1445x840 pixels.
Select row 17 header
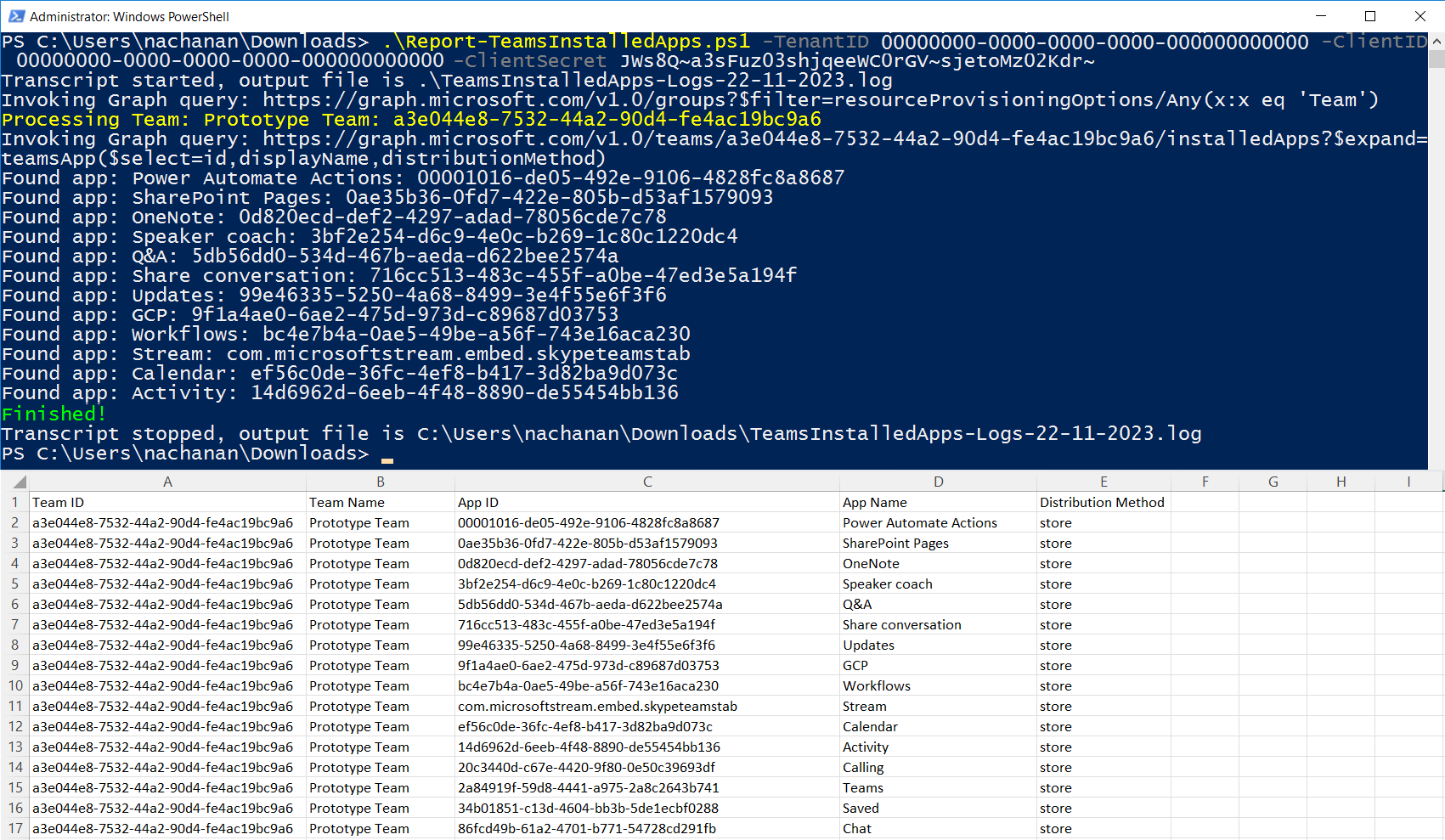point(15,828)
